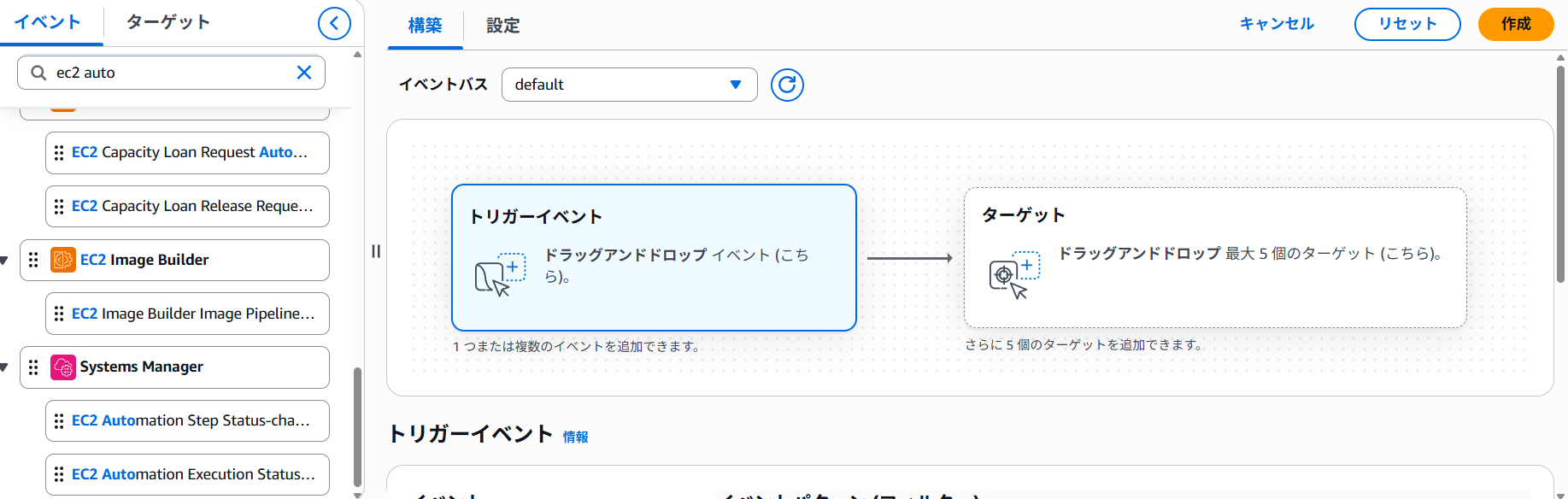Collapse the Systems Manager group
This screenshot has height=499, width=1568.
[x=4, y=367]
